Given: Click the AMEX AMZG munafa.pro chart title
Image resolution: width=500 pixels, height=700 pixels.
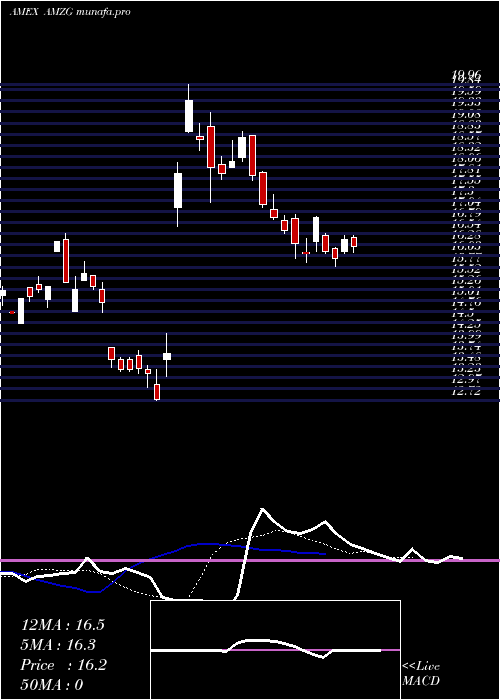Looking at the screenshot, I should (70, 12).
